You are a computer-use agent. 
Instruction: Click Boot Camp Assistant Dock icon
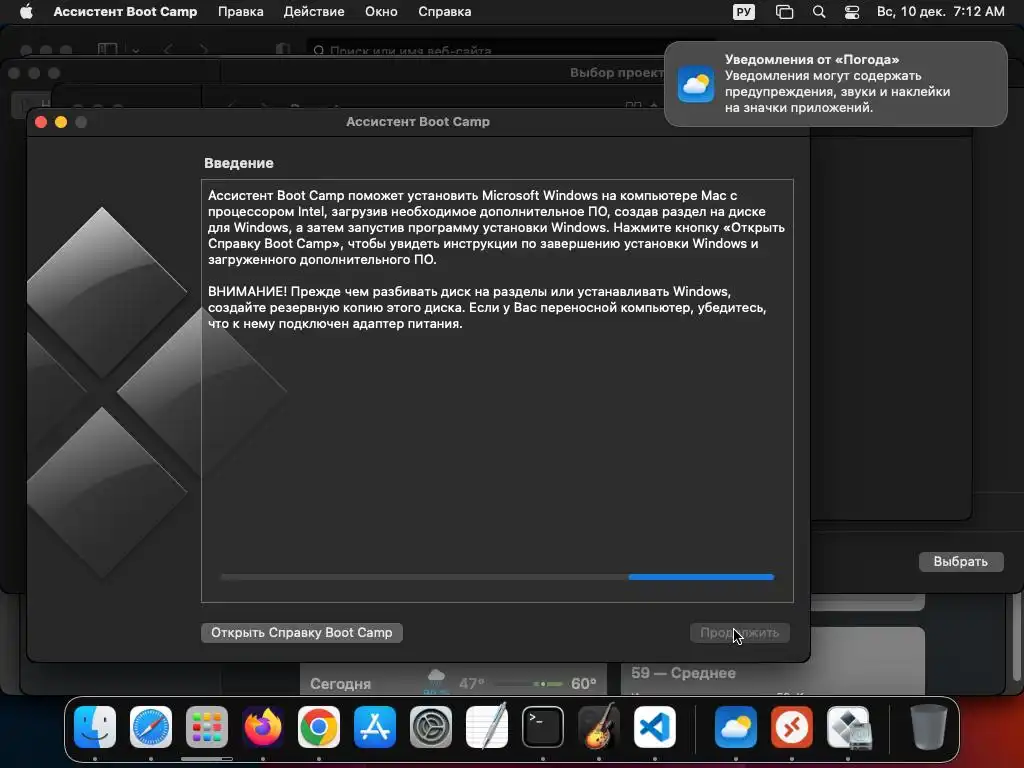(x=848, y=727)
